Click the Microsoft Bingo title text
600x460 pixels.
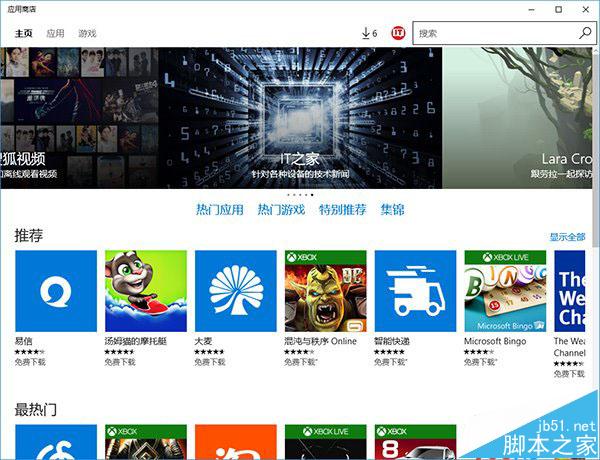coord(495,341)
